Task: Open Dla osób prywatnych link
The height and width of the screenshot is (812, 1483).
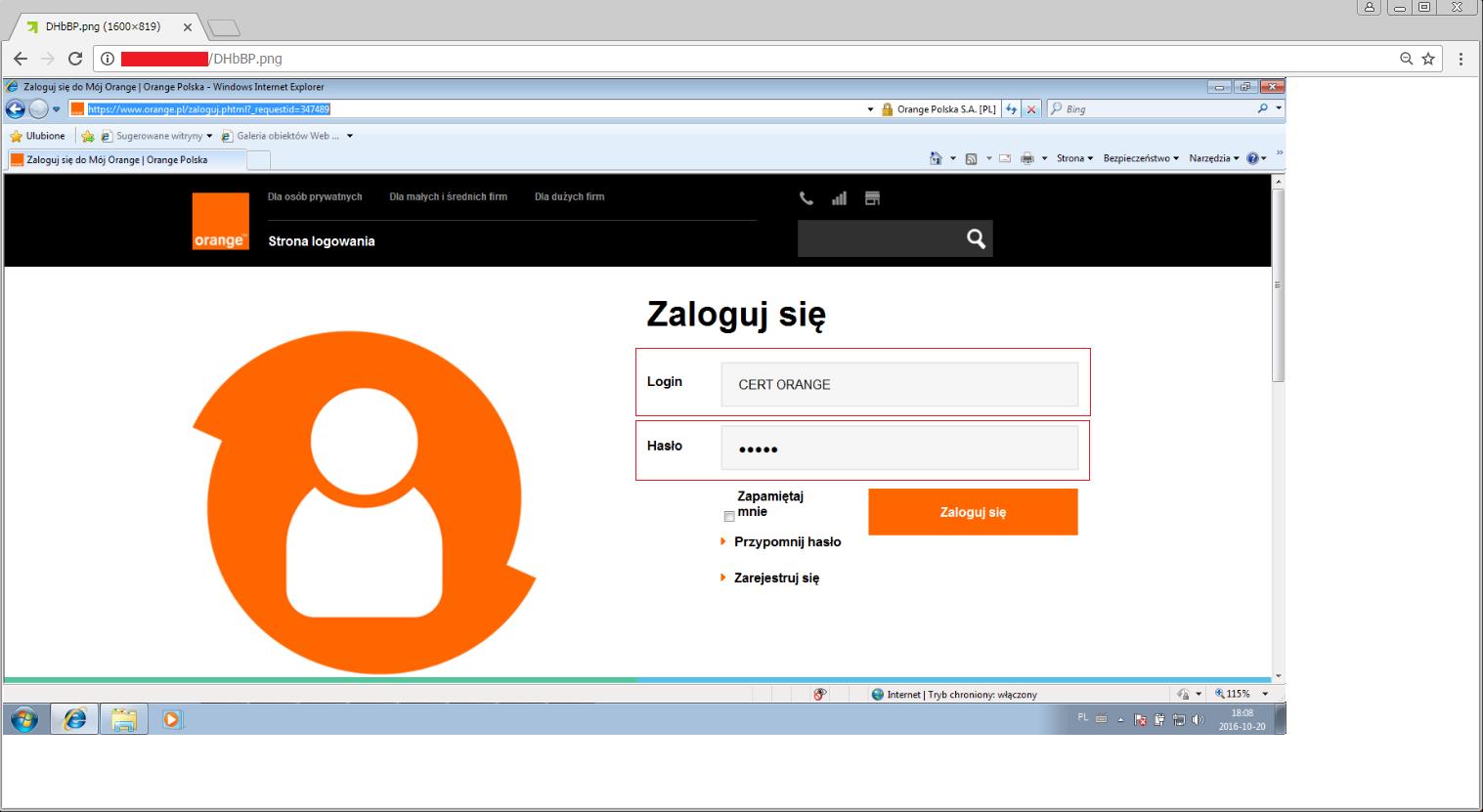Action: (315, 196)
